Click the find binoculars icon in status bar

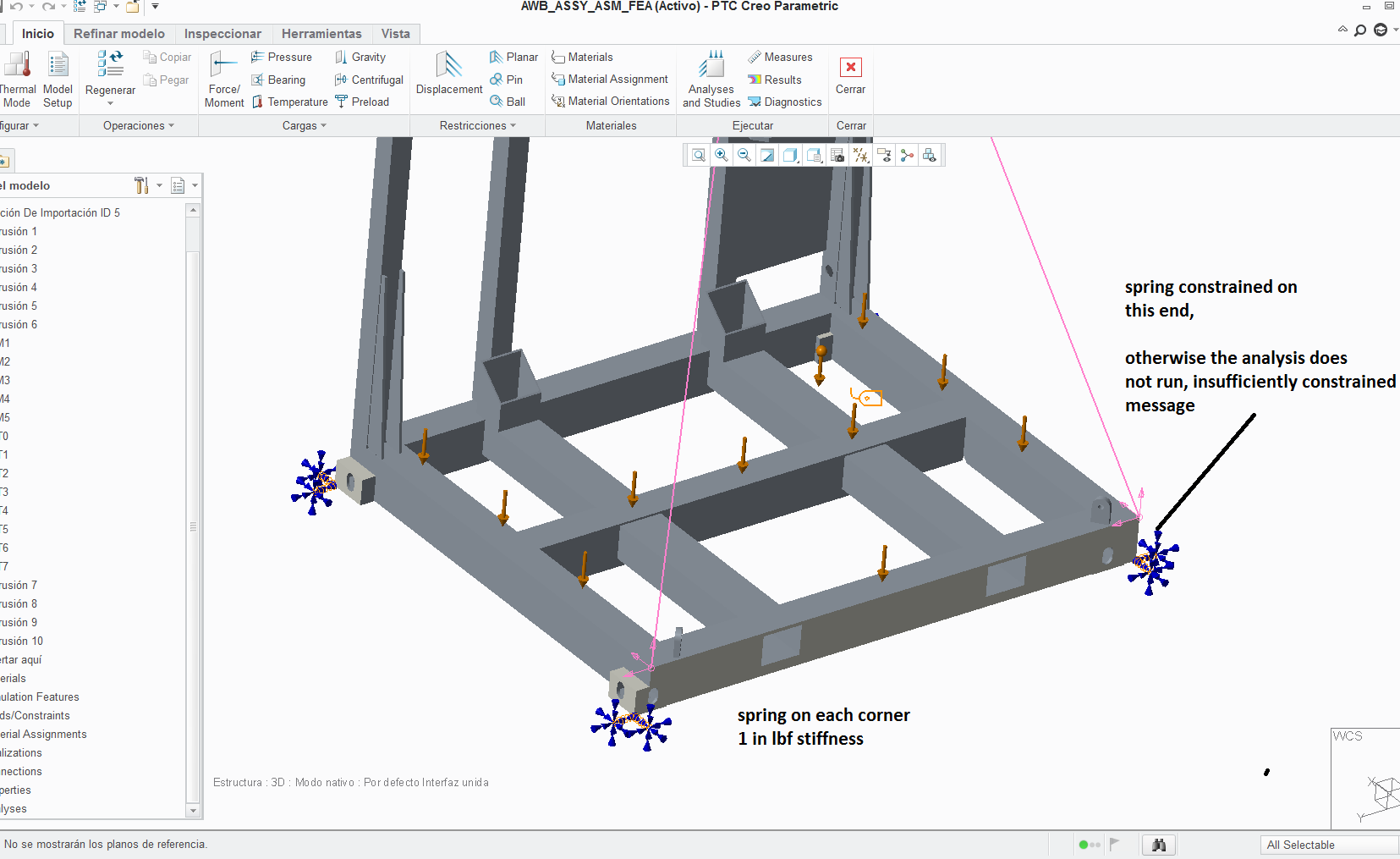(1159, 845)
